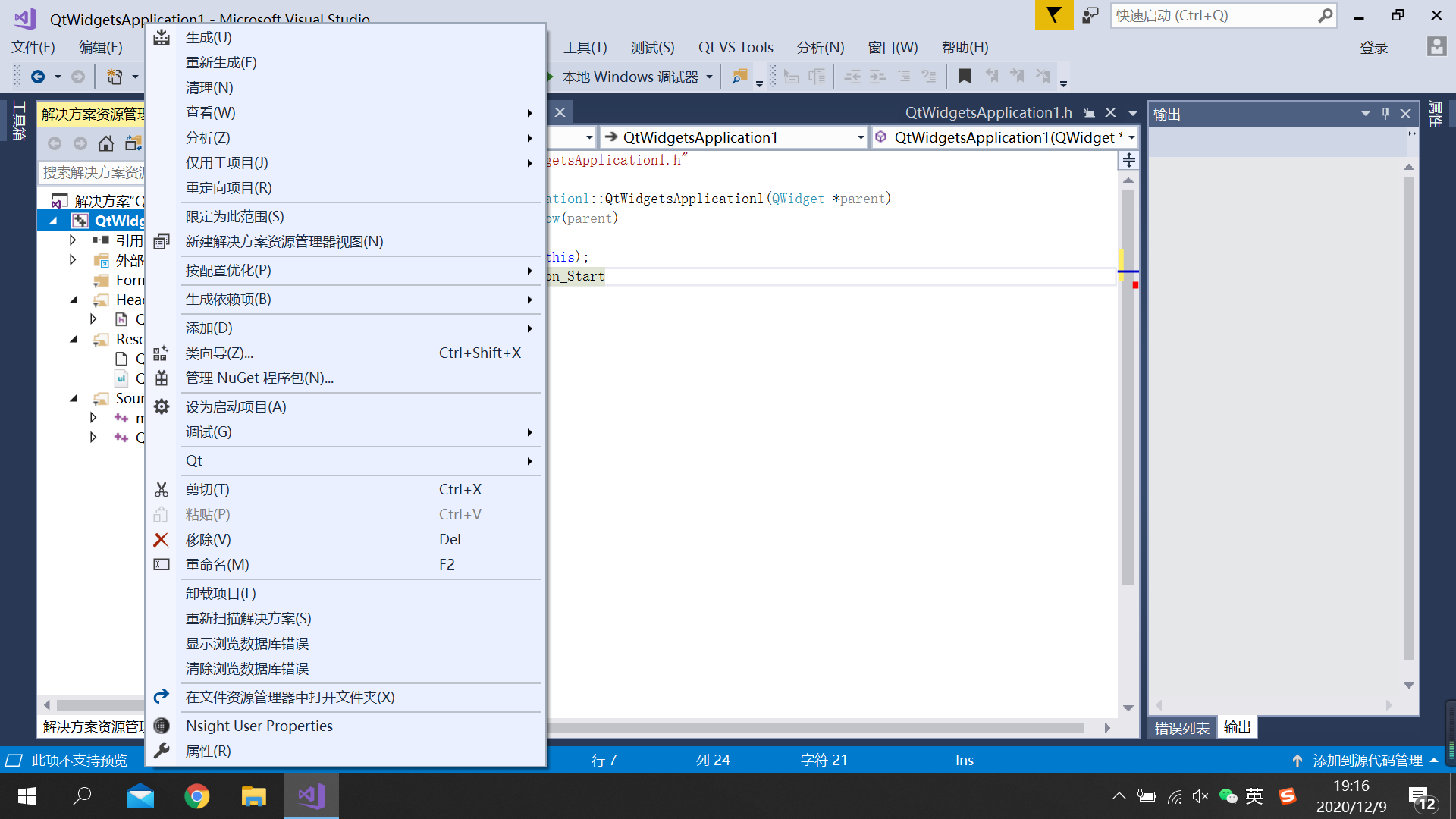Click the split editor icon above scrollbar

pyautogui.click(x=1128, y=160)
